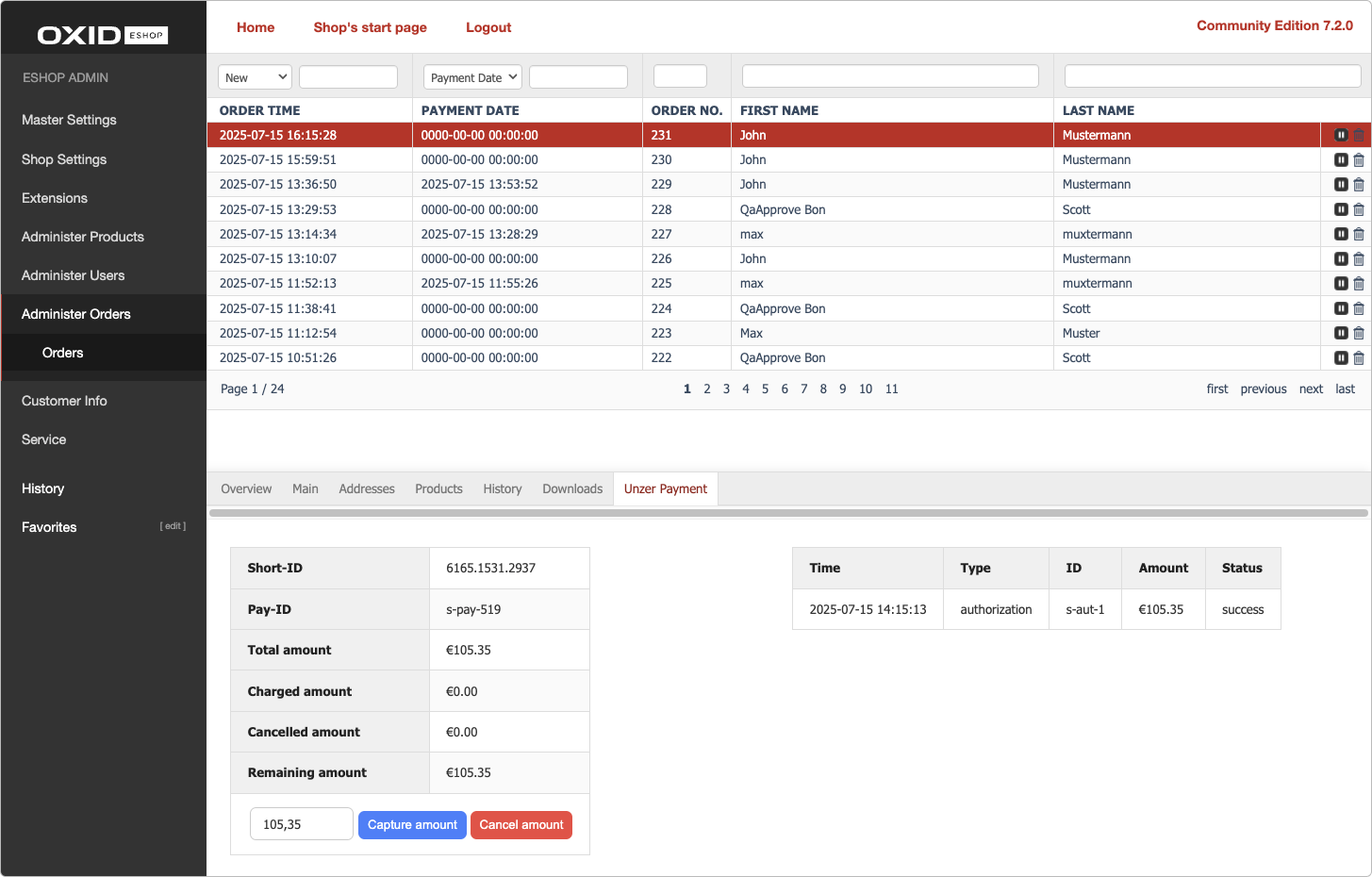Open the Overview tab
This screenshot has width=1372, height=877.
[x=246, y=488]
